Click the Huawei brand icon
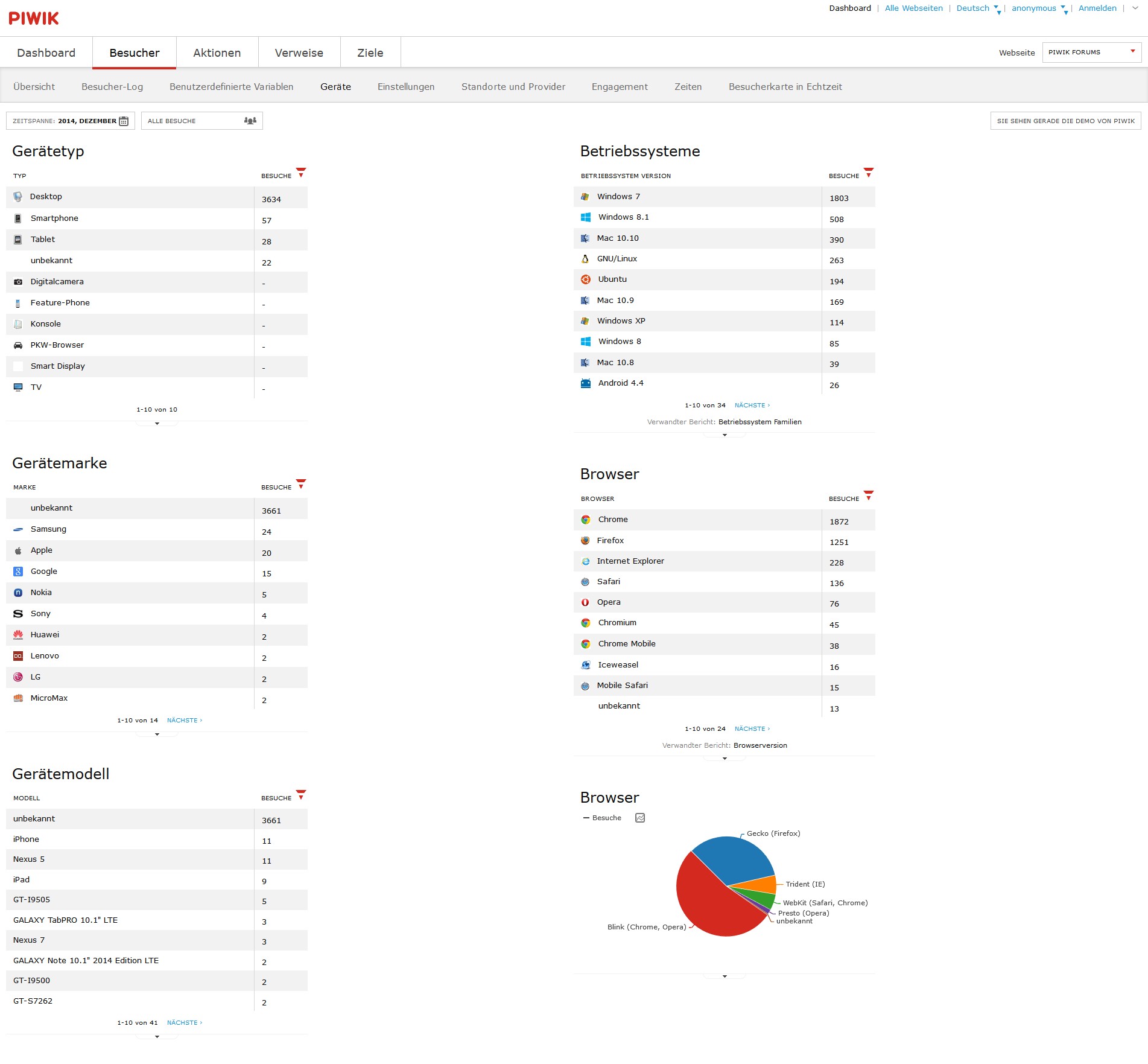 18,635
